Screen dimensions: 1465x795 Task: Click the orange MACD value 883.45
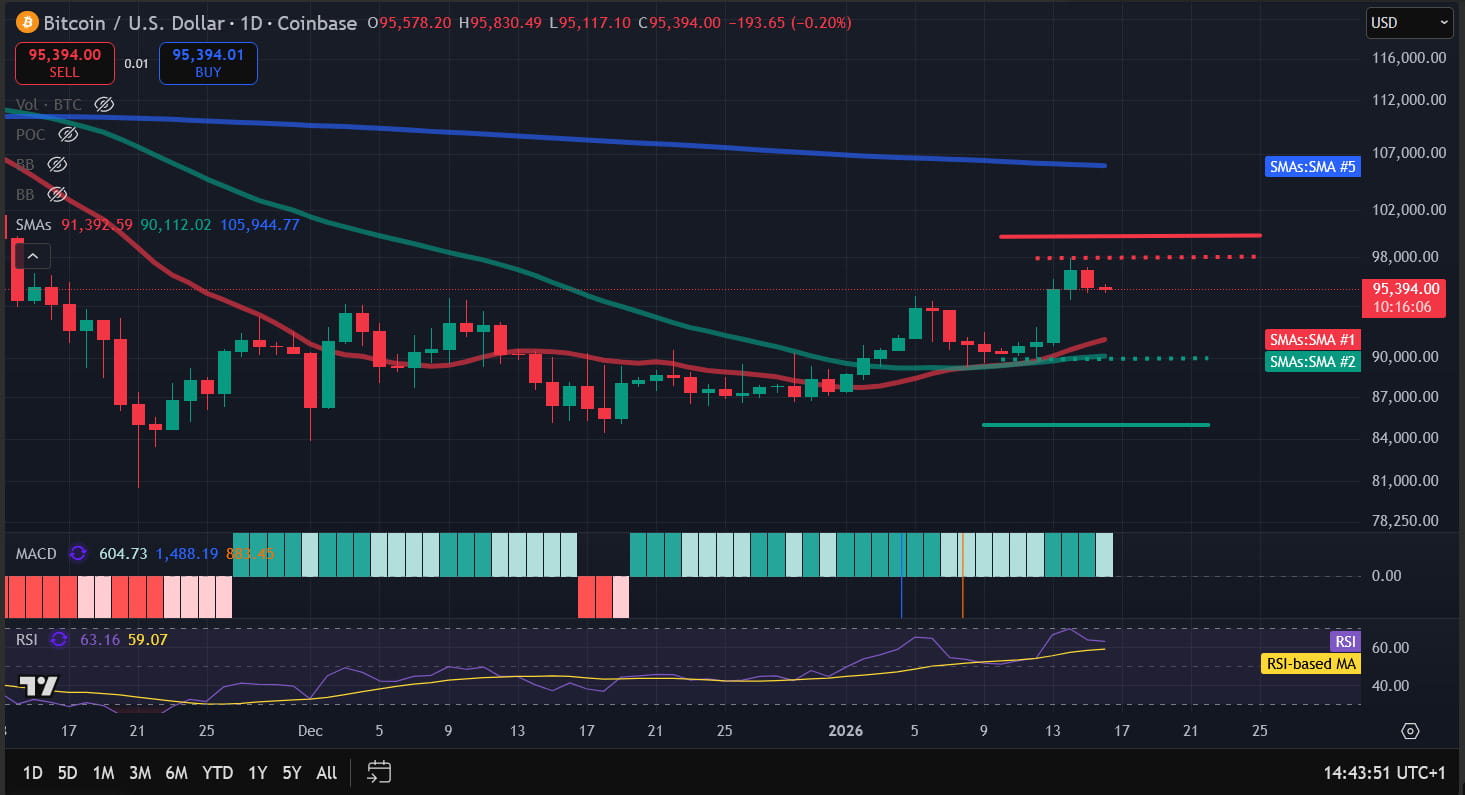250,553
